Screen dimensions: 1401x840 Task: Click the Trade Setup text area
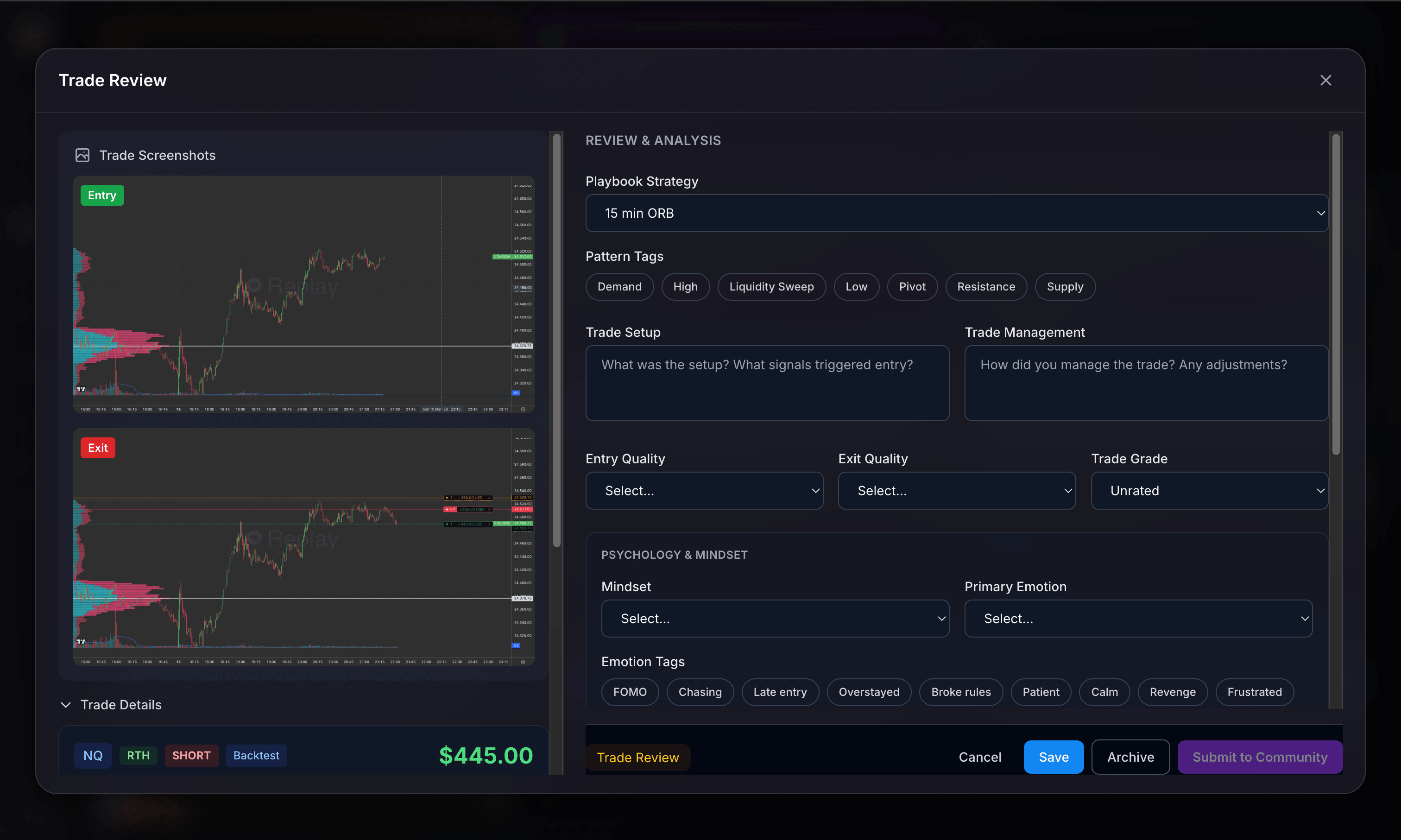[767, 383]
